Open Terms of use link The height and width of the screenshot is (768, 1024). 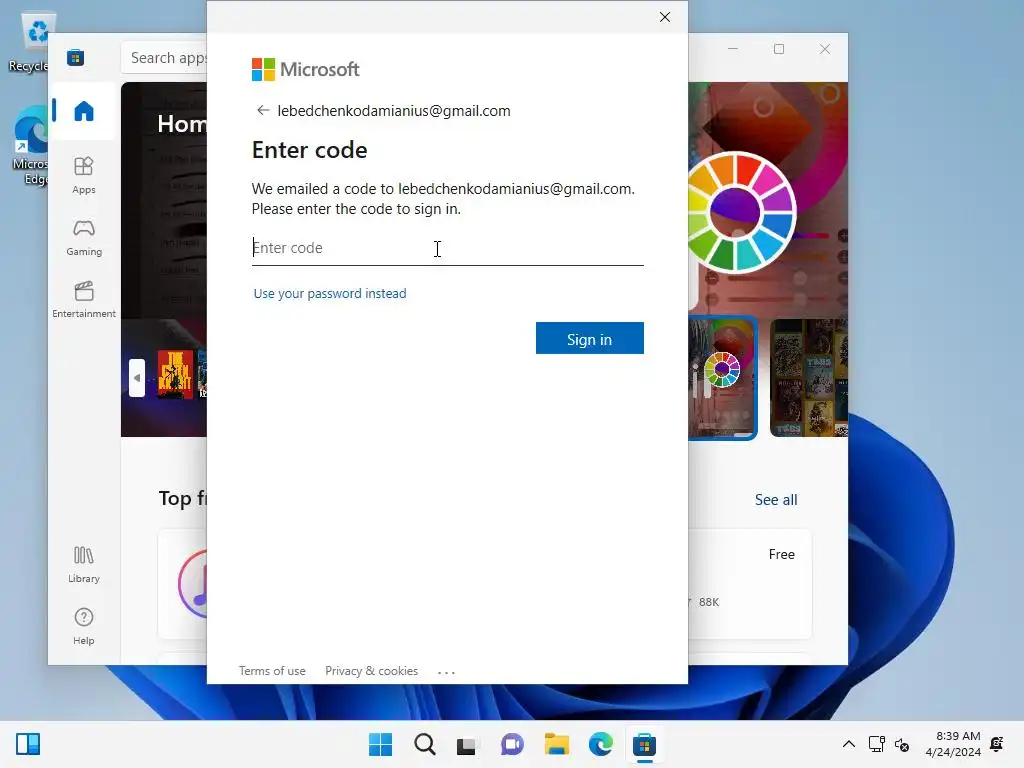pos(272,671)
